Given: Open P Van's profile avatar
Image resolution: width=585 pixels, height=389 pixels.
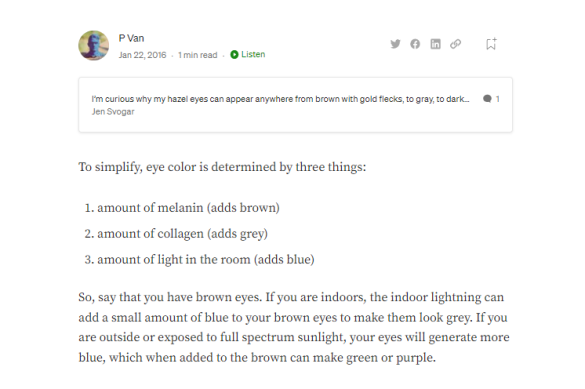Looking at the screenshot, I should (94, 46).
